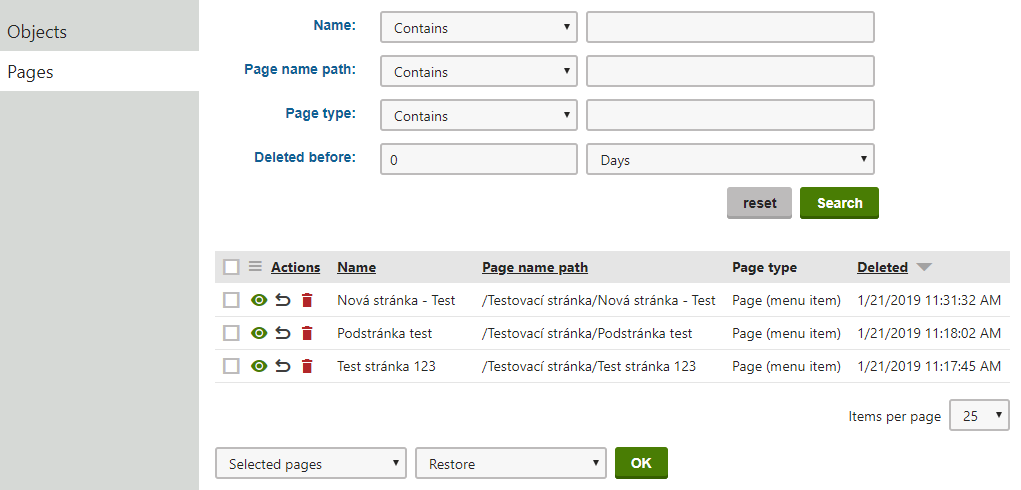Screen dimensions: 1021x490
Task: Sort the table by Deleted column
Action: [x=882, y=267]
